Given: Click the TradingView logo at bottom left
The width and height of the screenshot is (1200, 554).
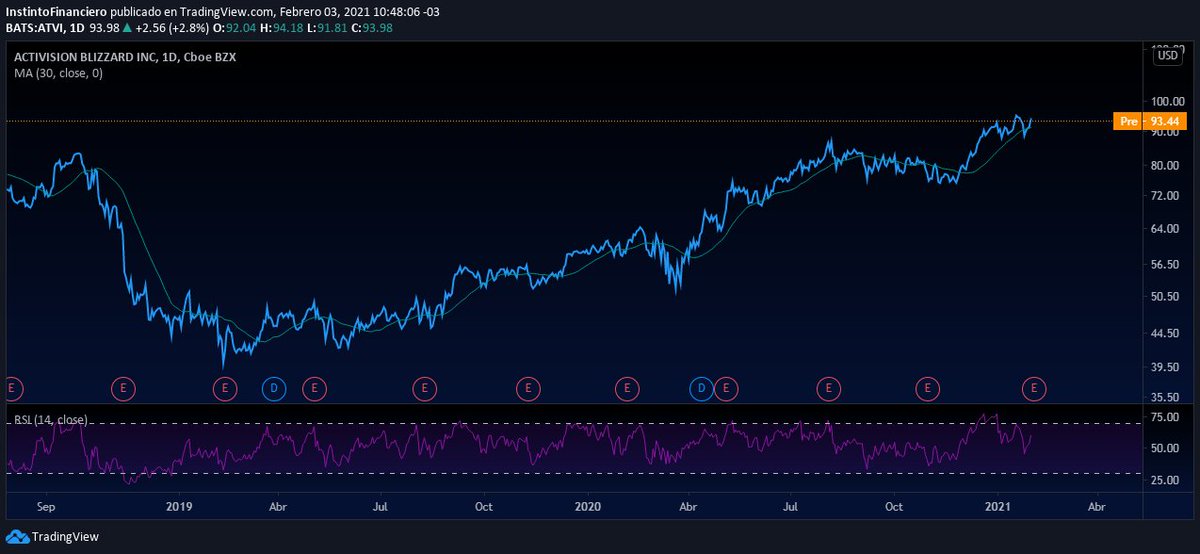Looking at the screenshot, I should pyautogui.click(x=52, y=537).
